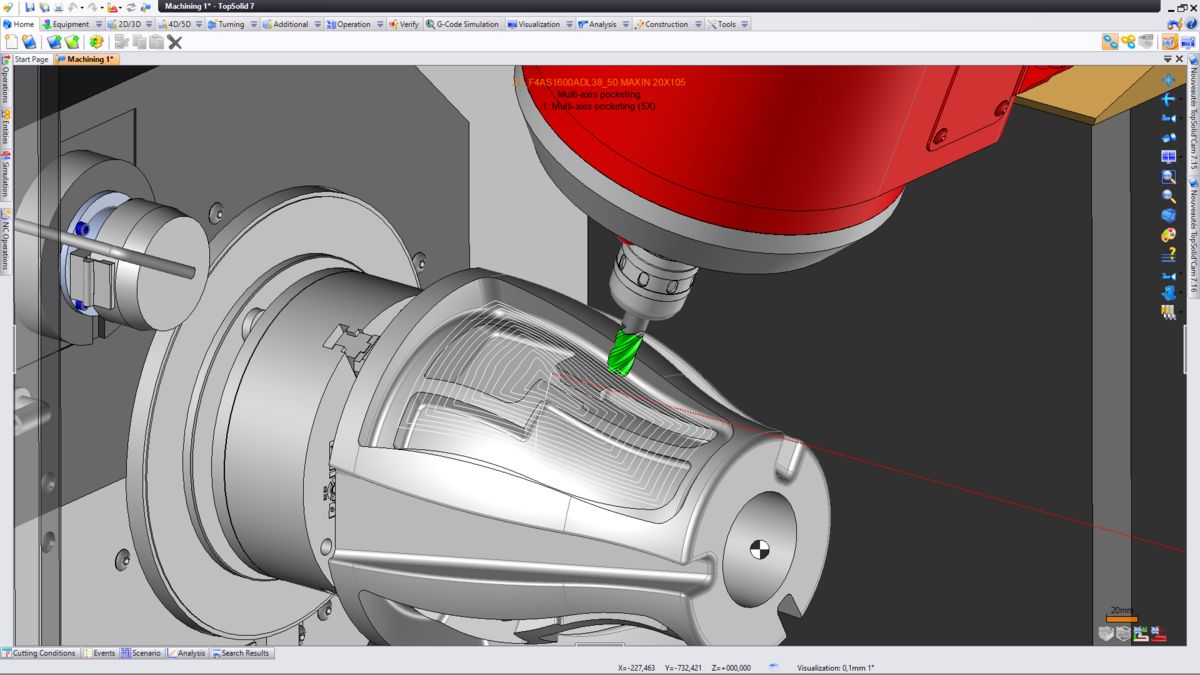Toggle the highlighted blue link mode button
This screenshot has width=1200, height=675.
(1110, 42)
